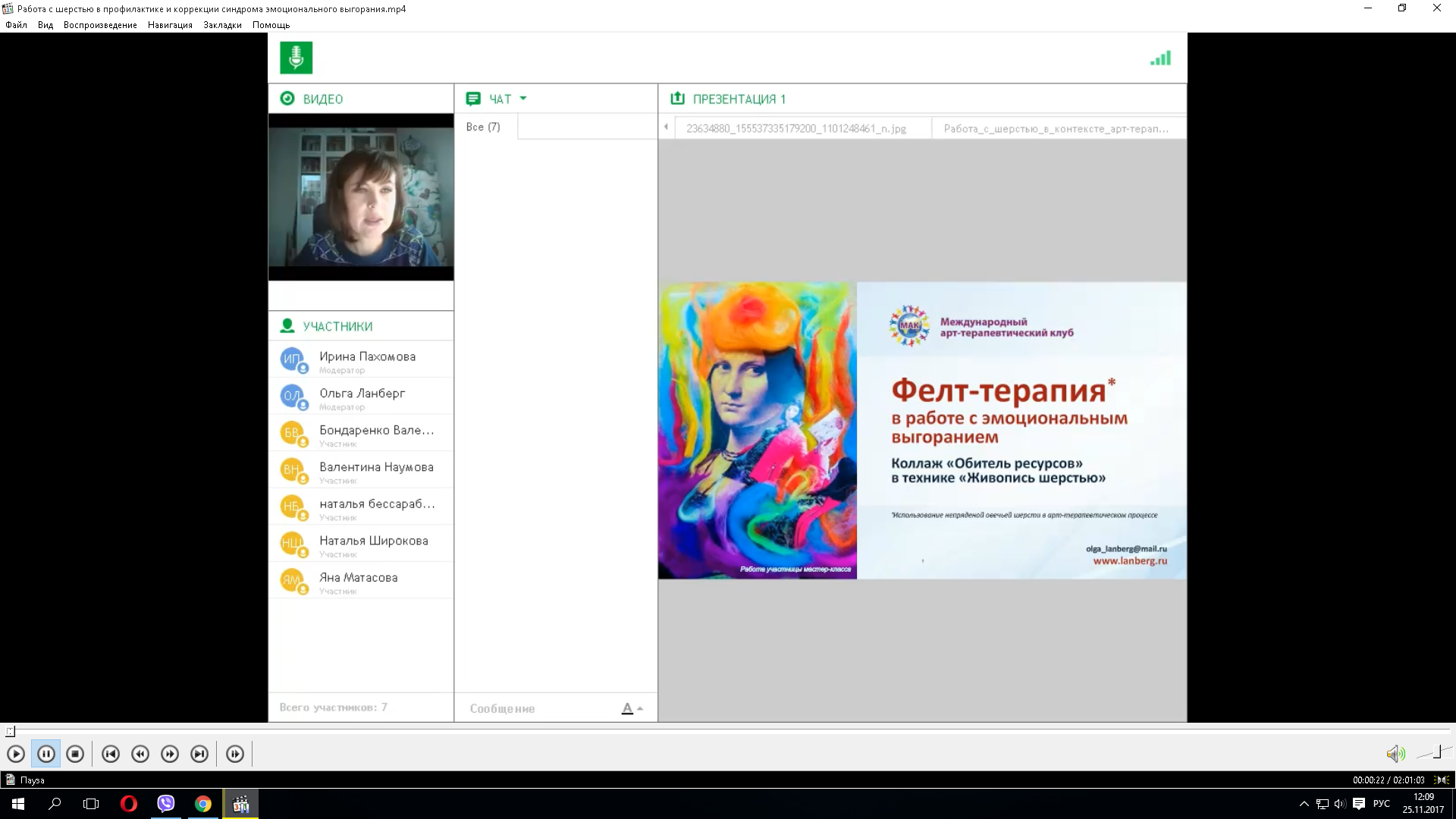Click the НБ avatar icon
The width and height of the screenshot is (1456, 819).
click(293, 507)
